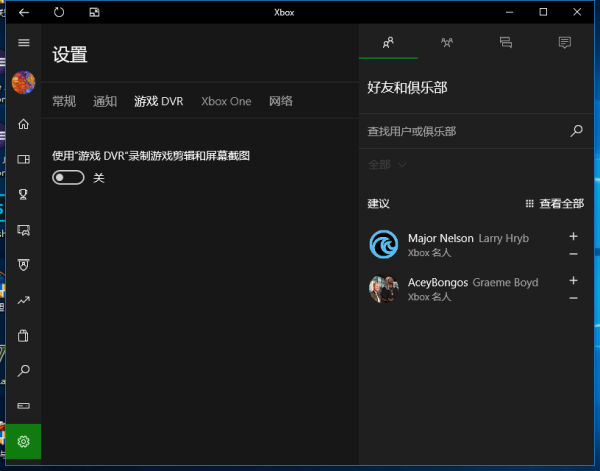The width and height of the screenshot is (600, 471).
Task: Click the sidebar search magnifier icon
Action: coord(24,371)
